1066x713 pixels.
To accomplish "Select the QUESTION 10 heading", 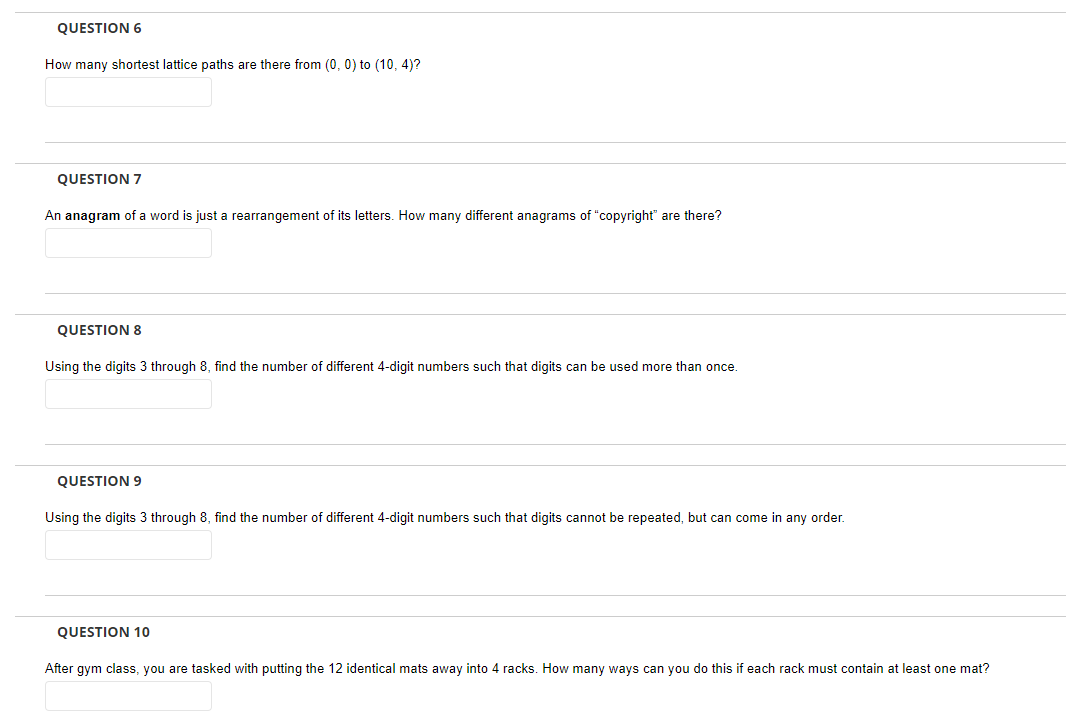I will (103, 632).
